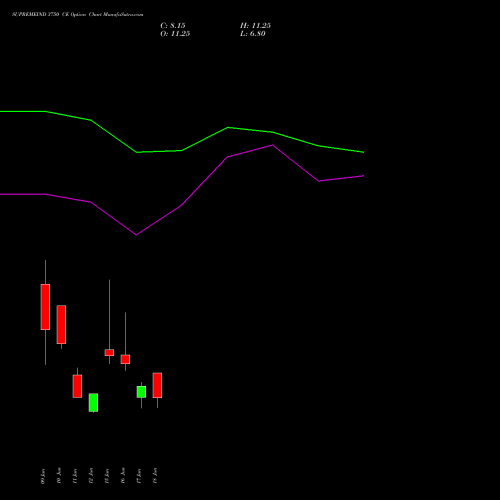Click the 13 Jun date label
Viewport: 500px width, 500px height.
point(107,476)
